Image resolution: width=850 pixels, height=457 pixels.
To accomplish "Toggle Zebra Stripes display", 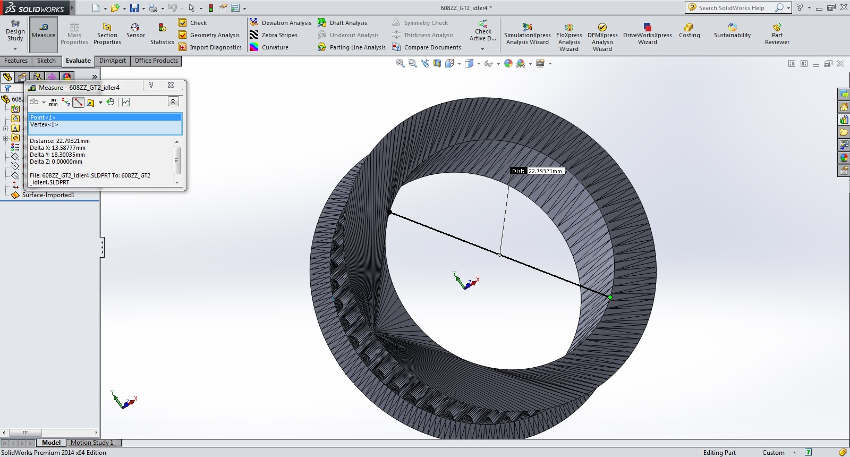I will 274,35.
